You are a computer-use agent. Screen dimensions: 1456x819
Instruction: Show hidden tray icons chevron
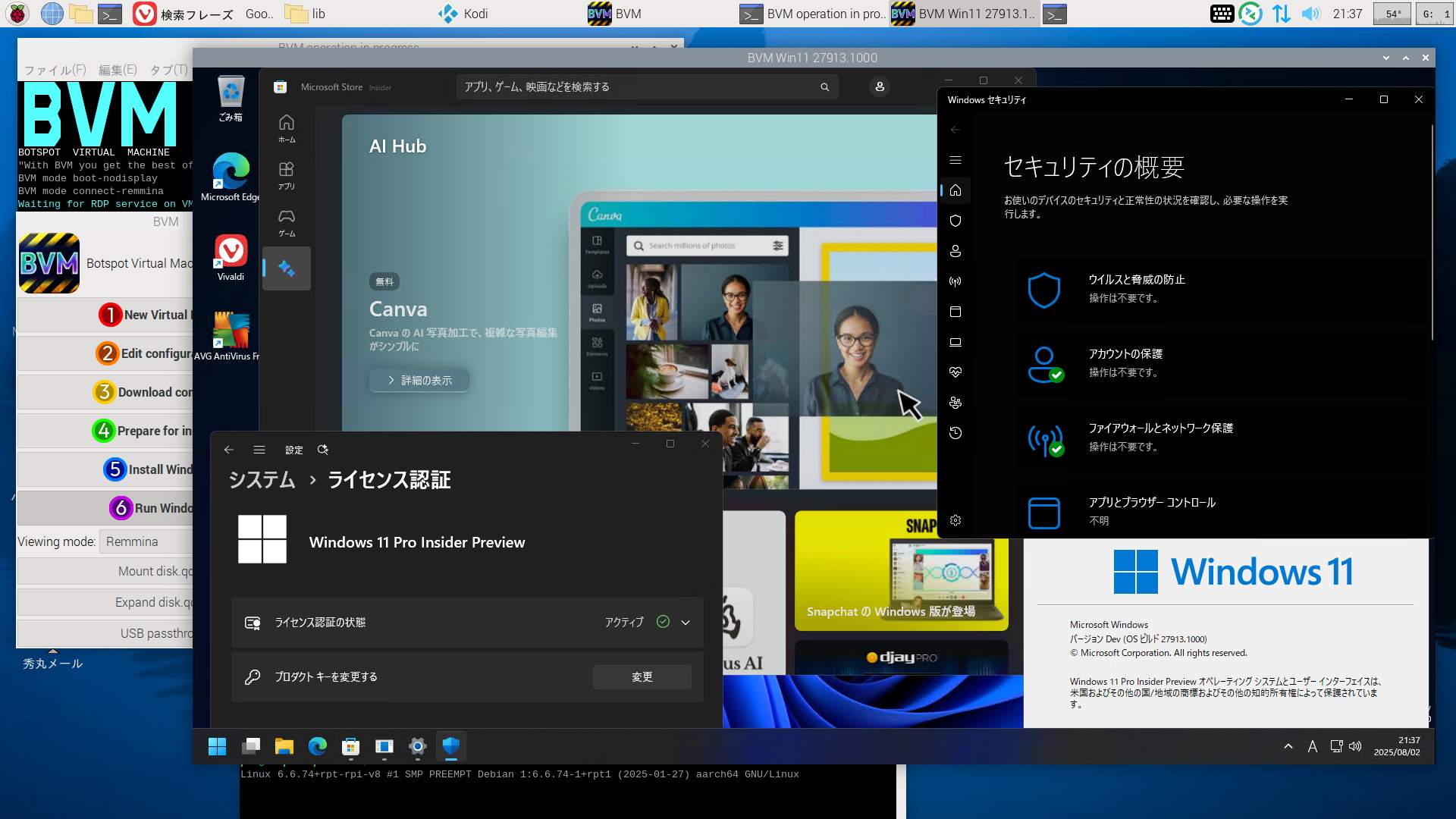tap(1288, 746)
